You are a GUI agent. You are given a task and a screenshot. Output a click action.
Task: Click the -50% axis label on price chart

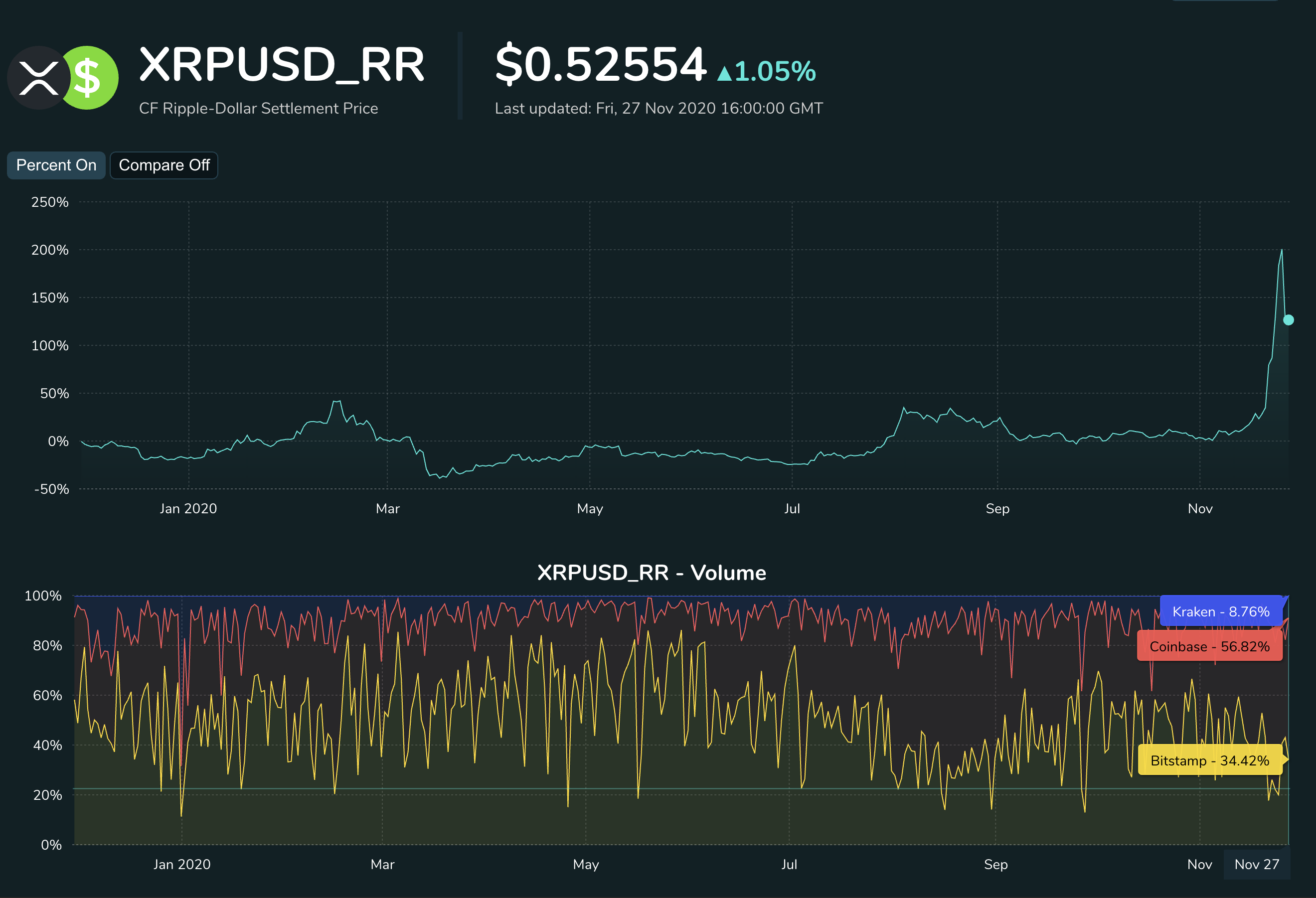[x=51, y=489]
